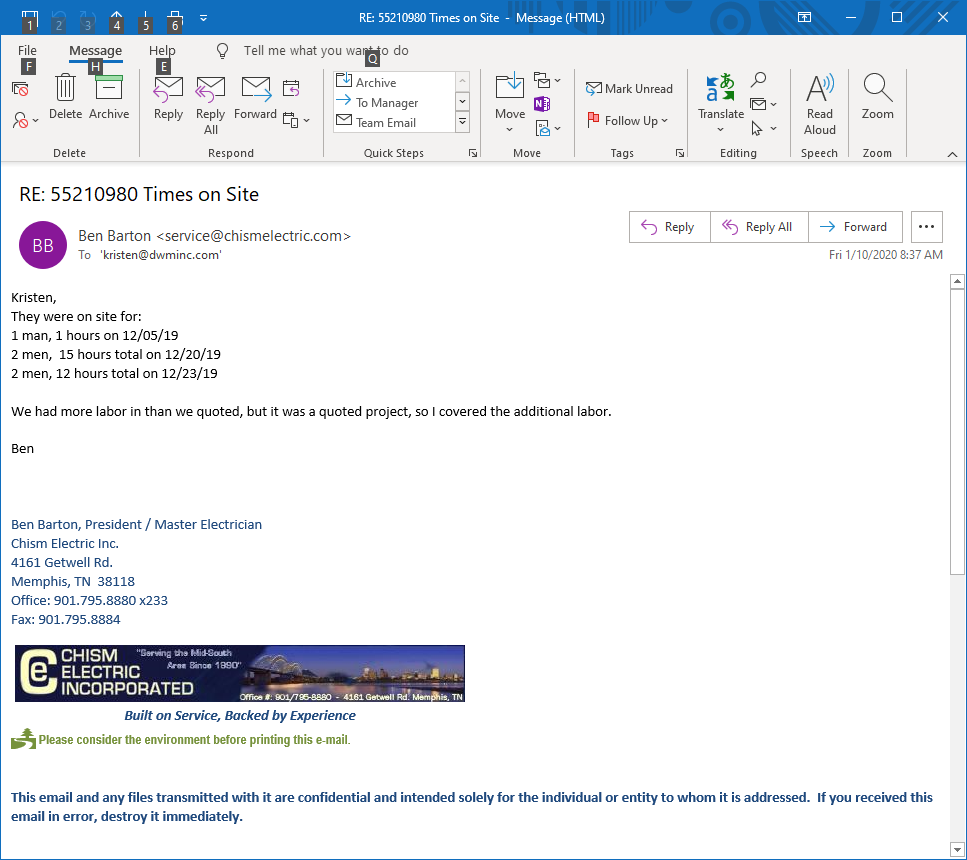967x860 pixels.
Task: Send this message to OneNote
Action: coord(541,103)
